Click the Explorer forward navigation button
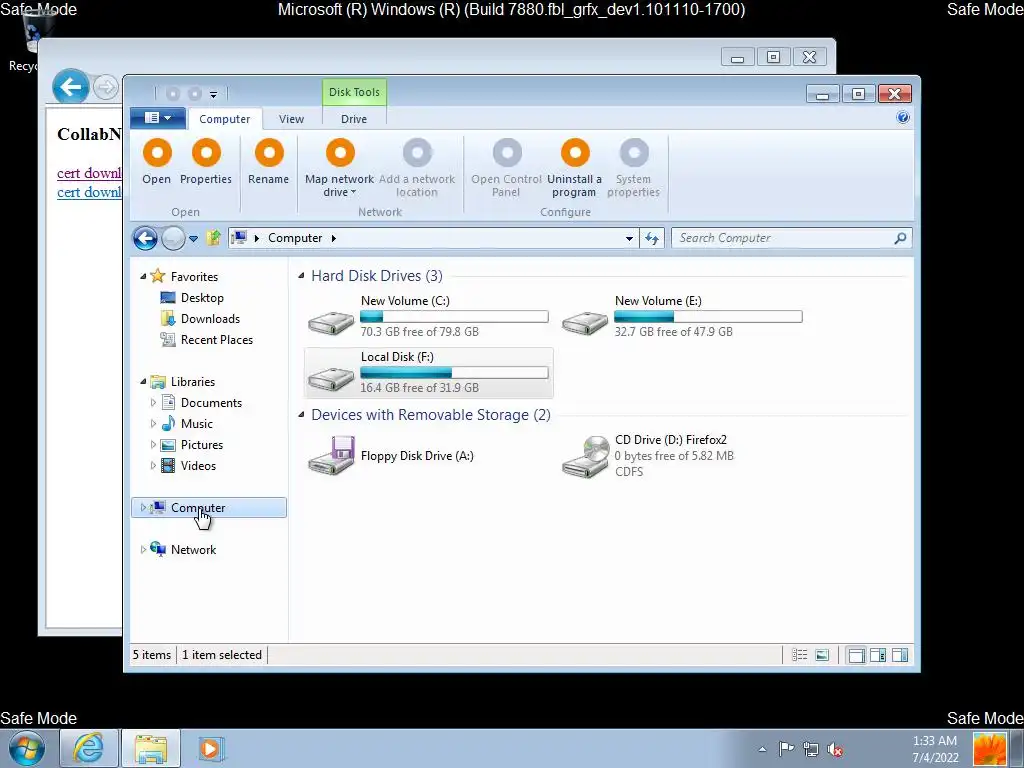The image size is (1024, 768). 173,238
